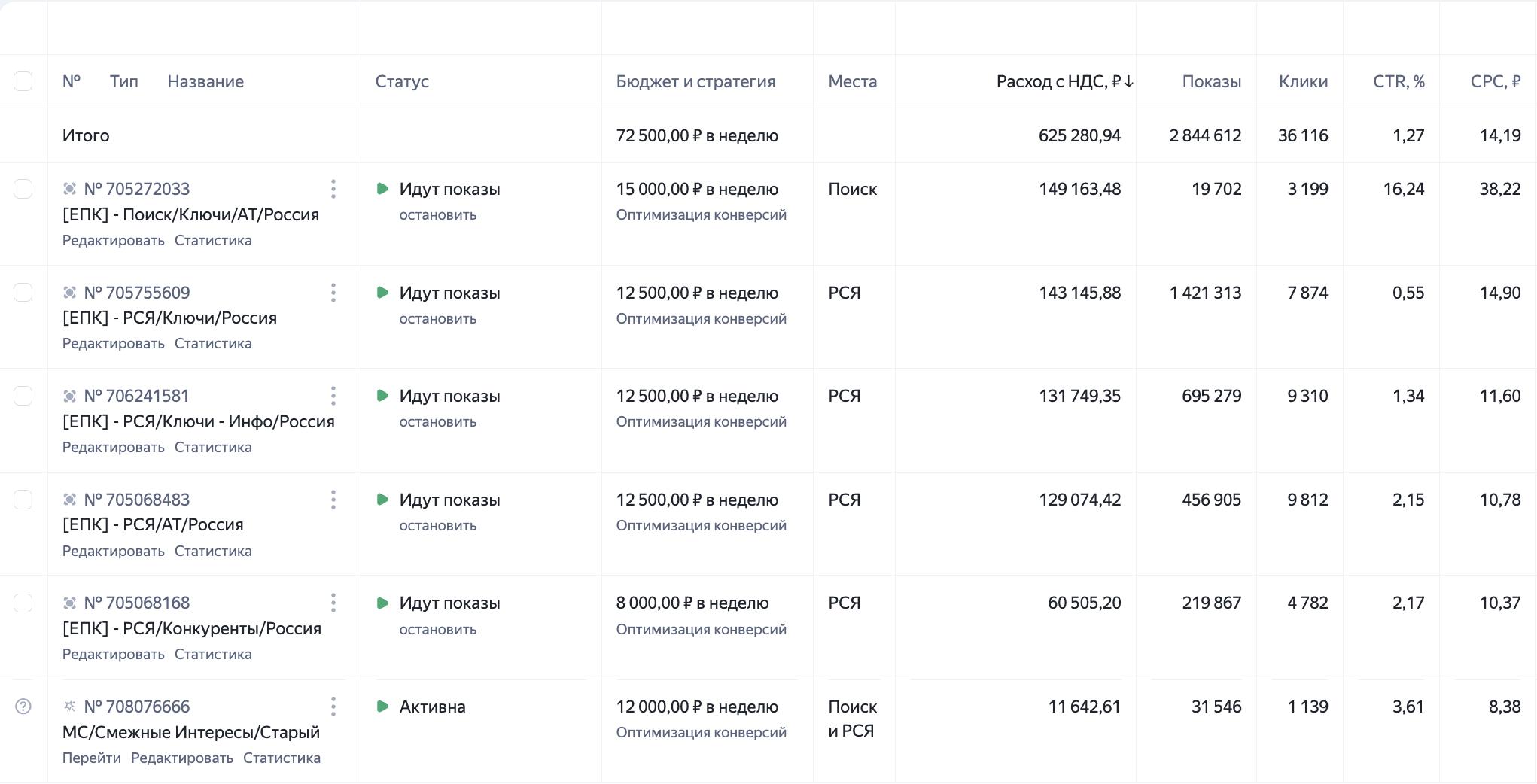Check the box for Поиск/Ключи/АТ/Россия campaign
1537x784 pixels.
pos(23,189)
